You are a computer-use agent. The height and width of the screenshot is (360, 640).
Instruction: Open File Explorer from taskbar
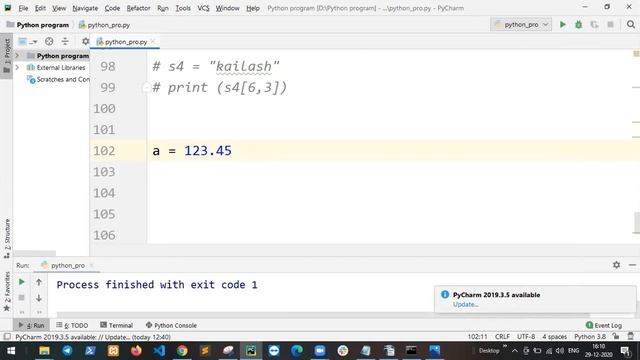coord(44,351)
